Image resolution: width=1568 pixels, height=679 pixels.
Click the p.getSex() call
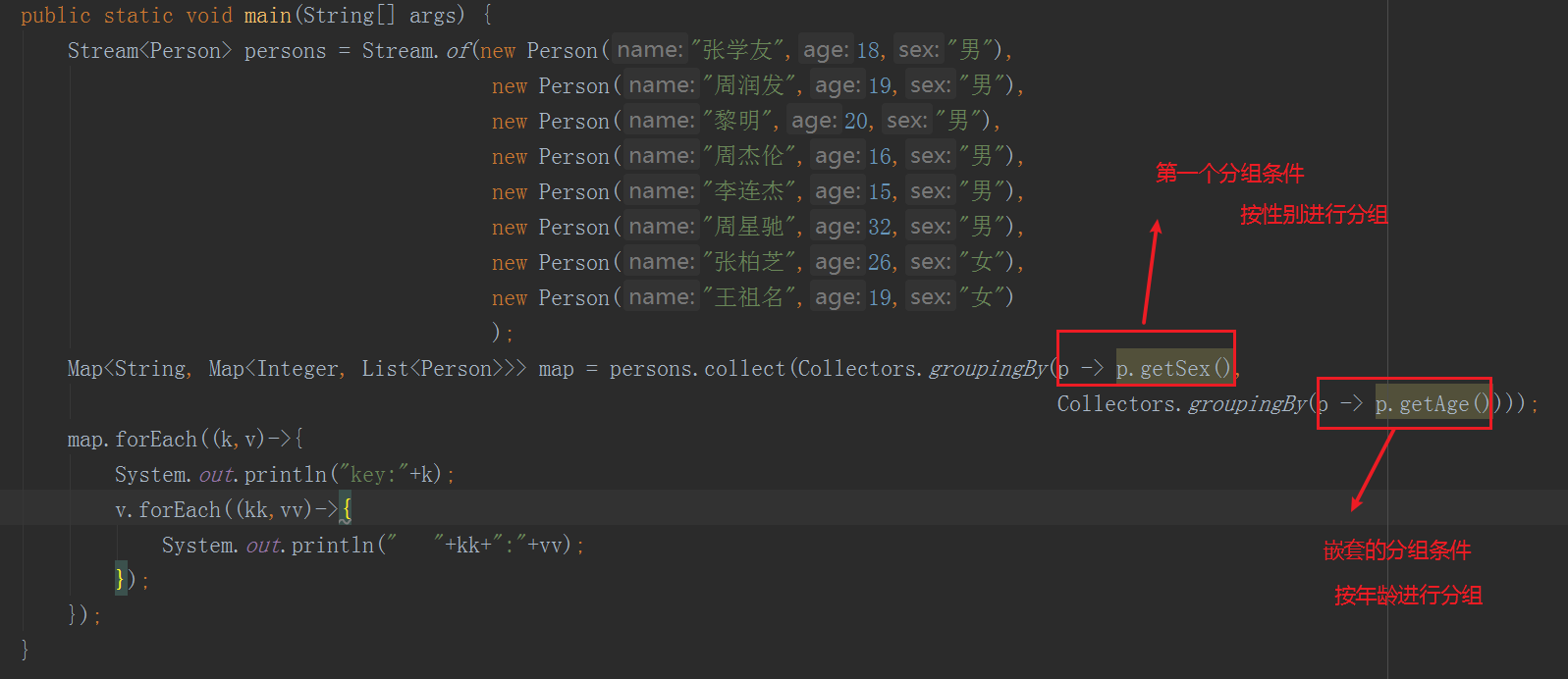click(x=1172, y=369)
